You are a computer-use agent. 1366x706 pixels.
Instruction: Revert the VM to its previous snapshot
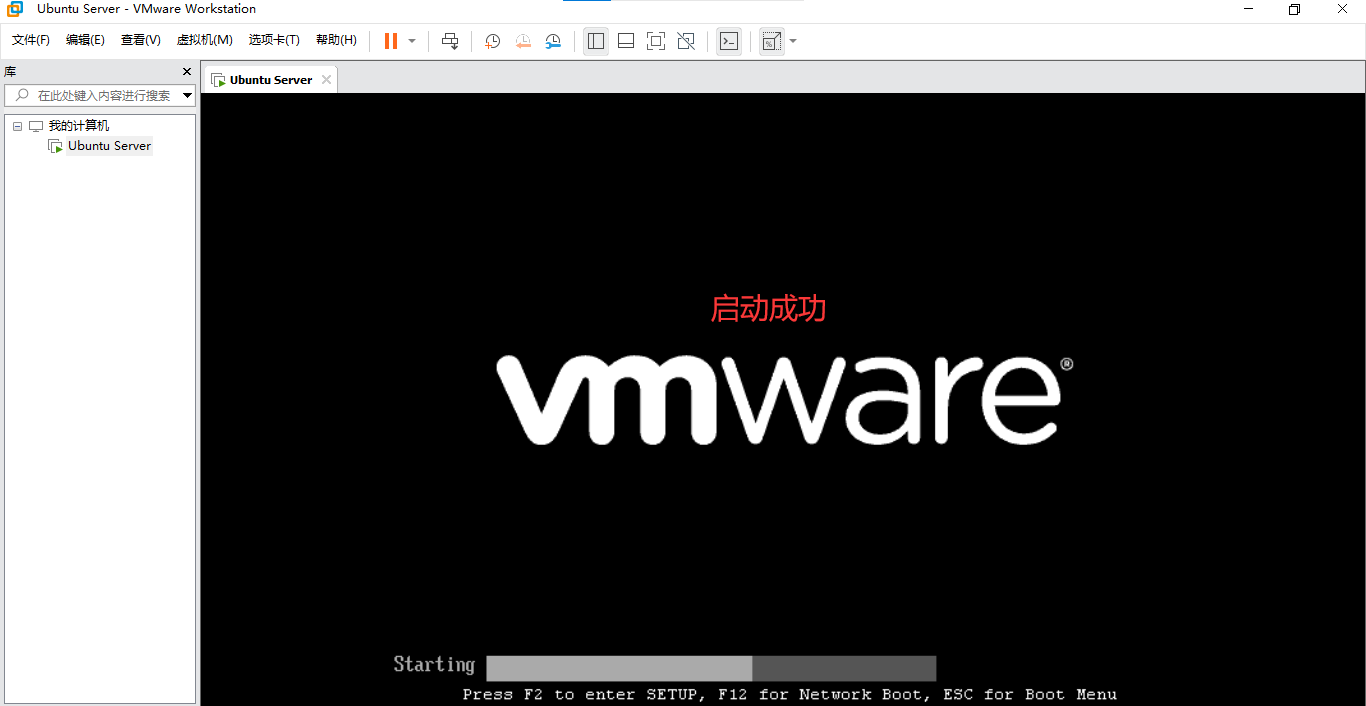click(523, 41)
